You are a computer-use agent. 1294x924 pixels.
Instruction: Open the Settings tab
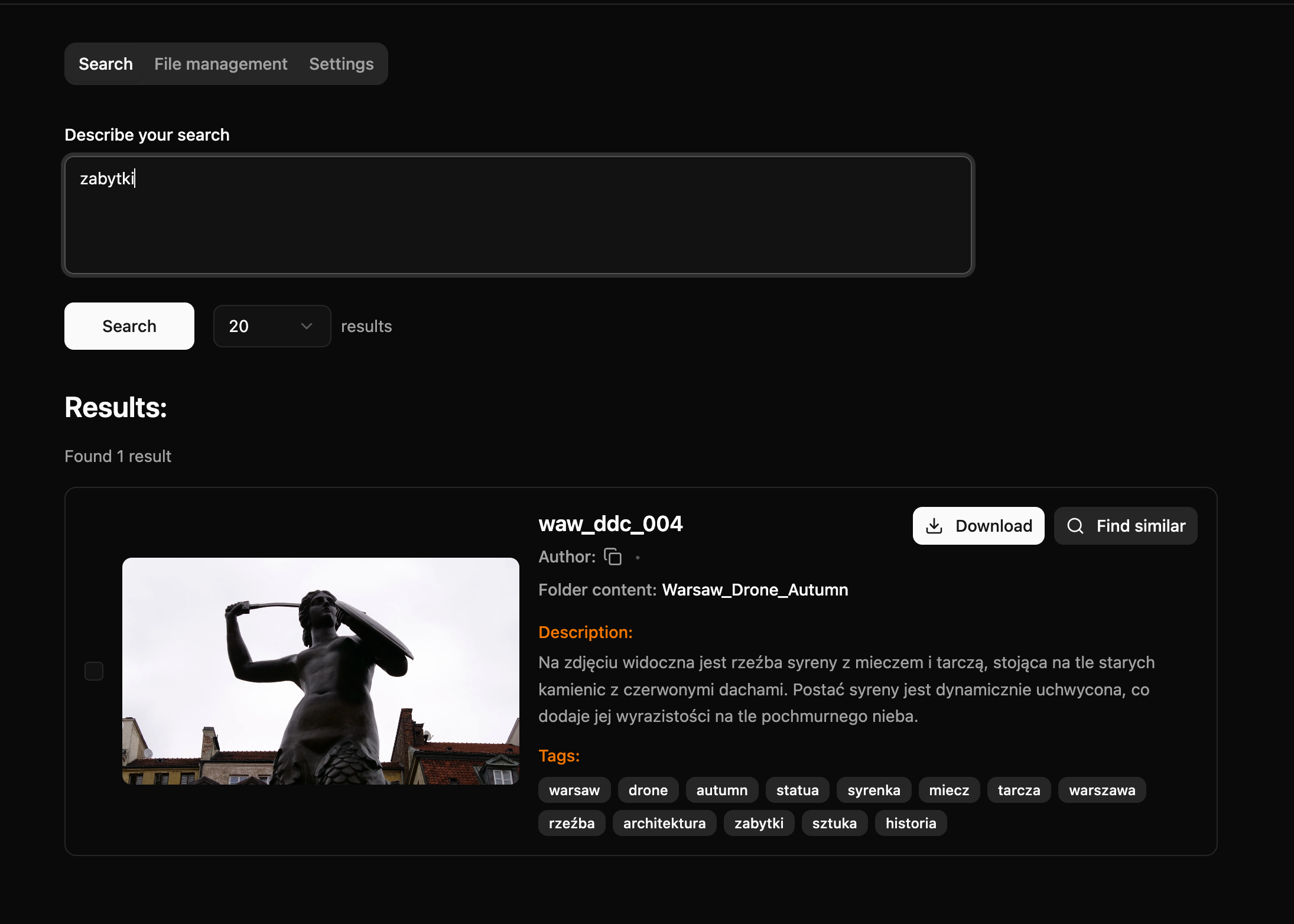341,64
